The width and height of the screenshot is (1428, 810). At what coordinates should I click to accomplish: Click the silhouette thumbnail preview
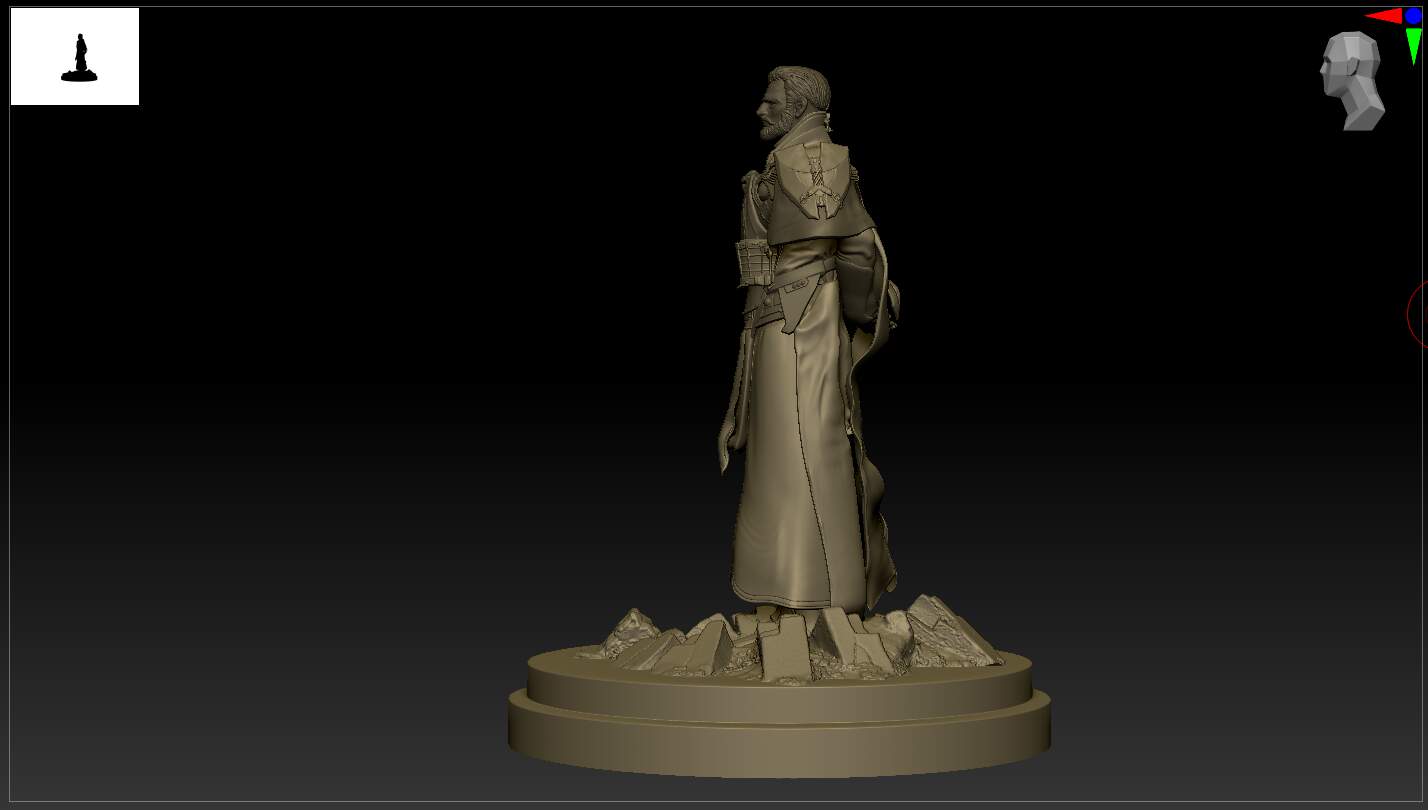[x=75, y=56]
